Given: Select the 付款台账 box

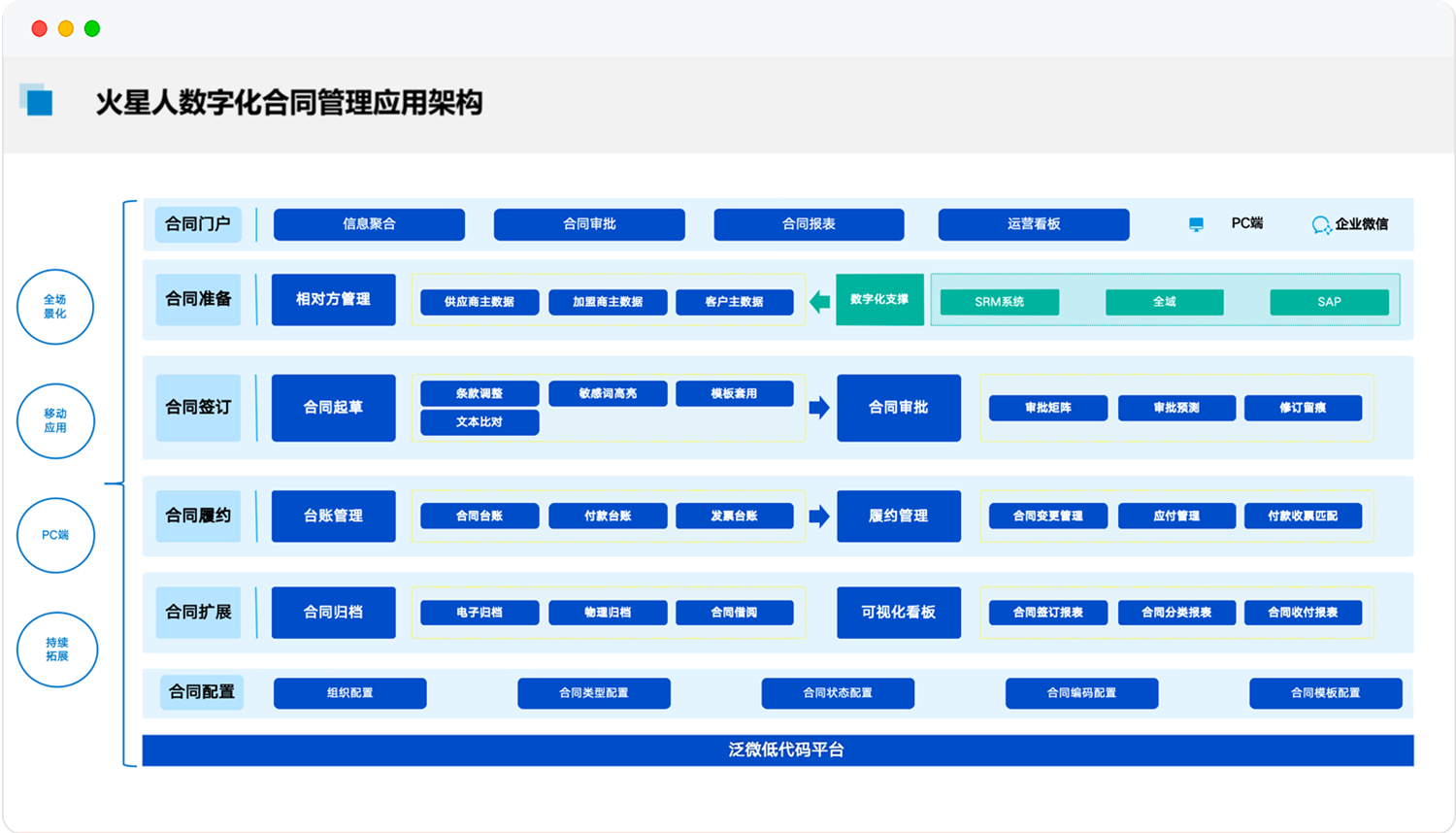Looking at the screenshot, I should (x=608, y=516).
